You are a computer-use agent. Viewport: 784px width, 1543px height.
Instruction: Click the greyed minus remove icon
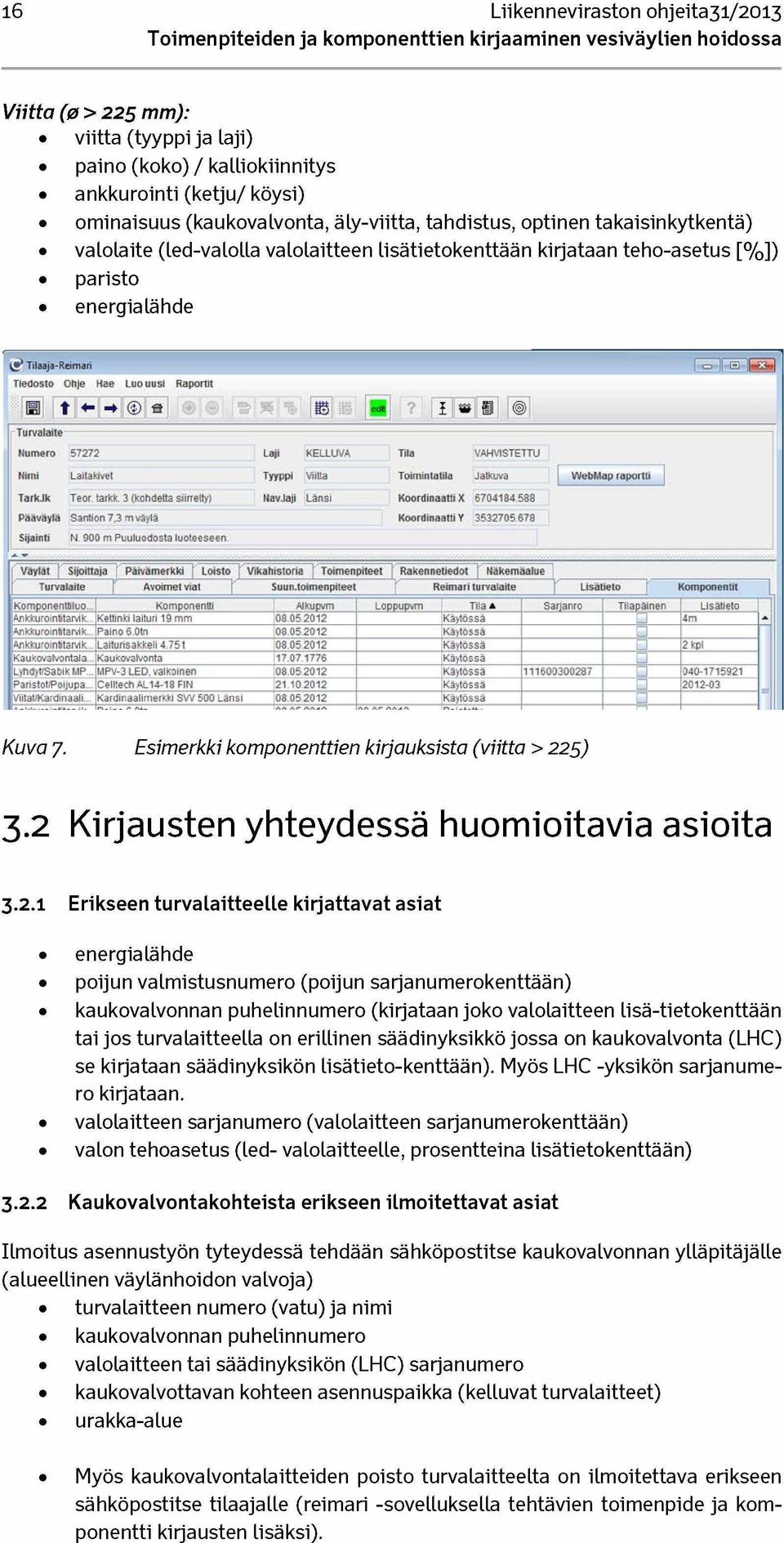pyautogui.click(x=212, y=408)
